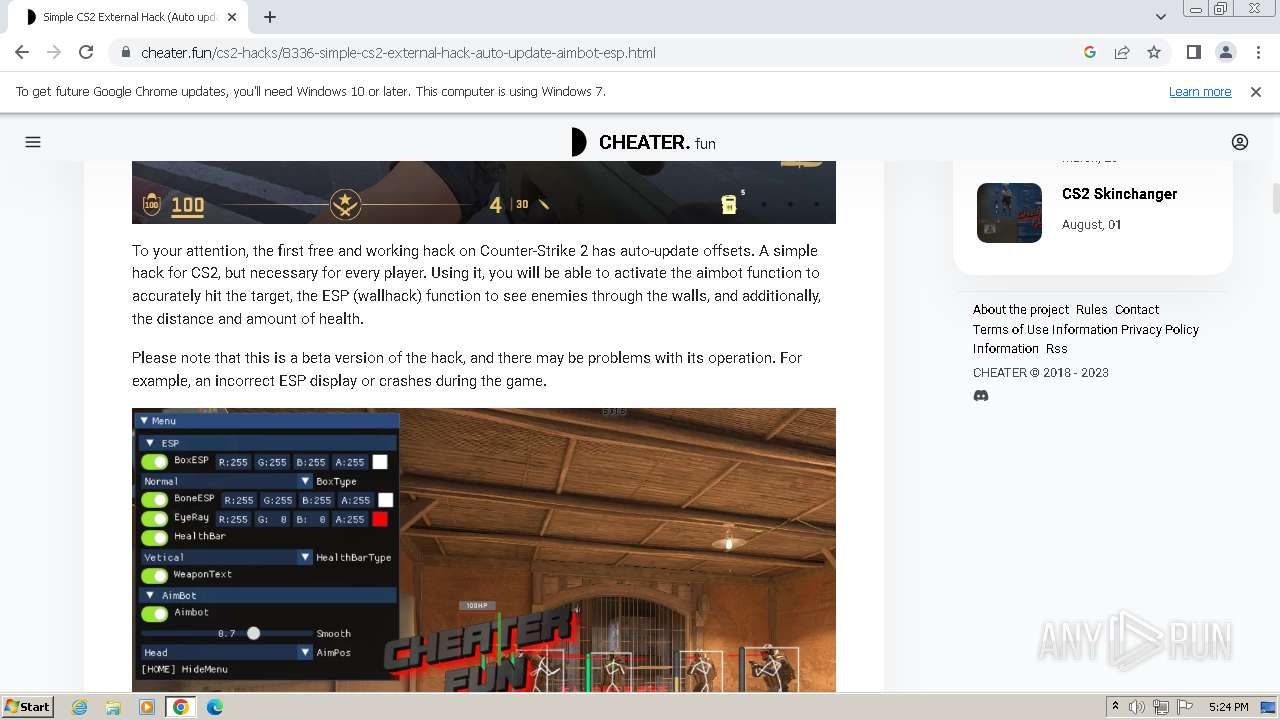Click Learn more in update bar
Viewport: 1280px width, 720px height.
[x=1200, y=91]
